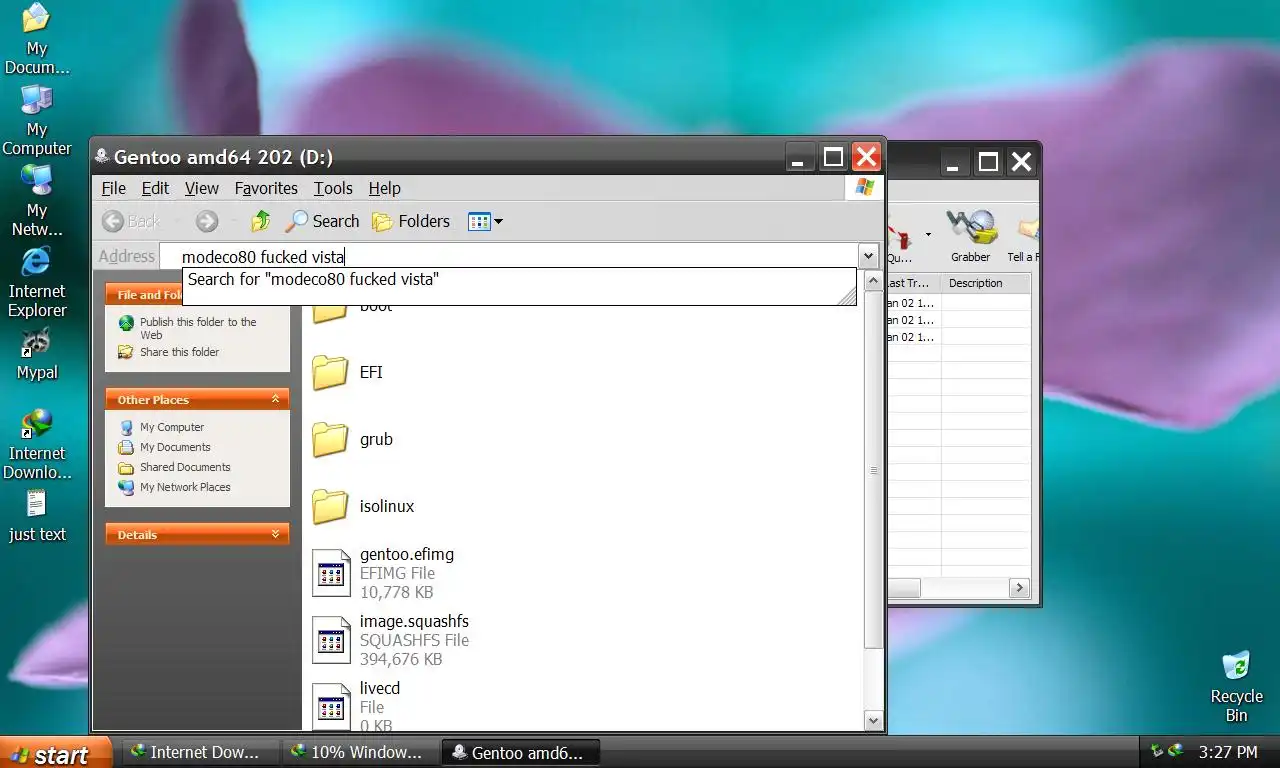Screen dimensions: 1280x768
Task: Go to My Documents in Other Places
Action: (165, 447)
